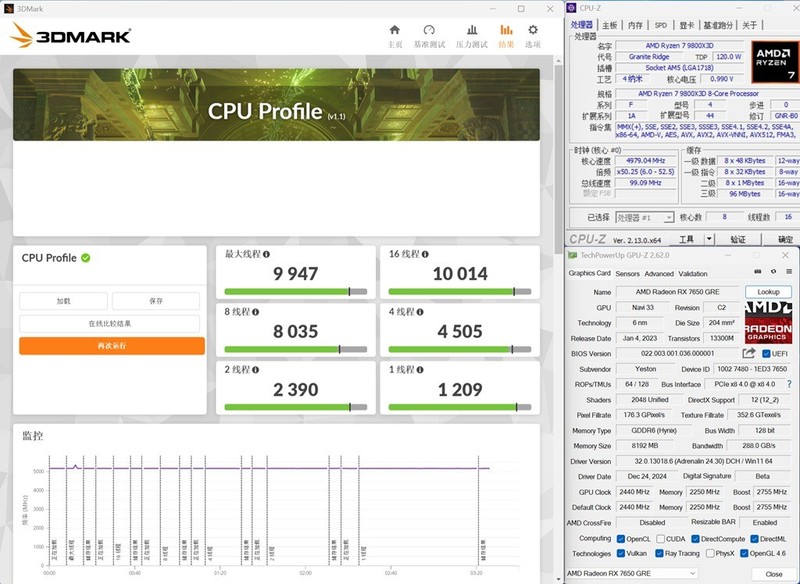Switch to the Sensors tab in GPU-Z
The width and height of the screenshot is (800, 584).
pos(627,273)
